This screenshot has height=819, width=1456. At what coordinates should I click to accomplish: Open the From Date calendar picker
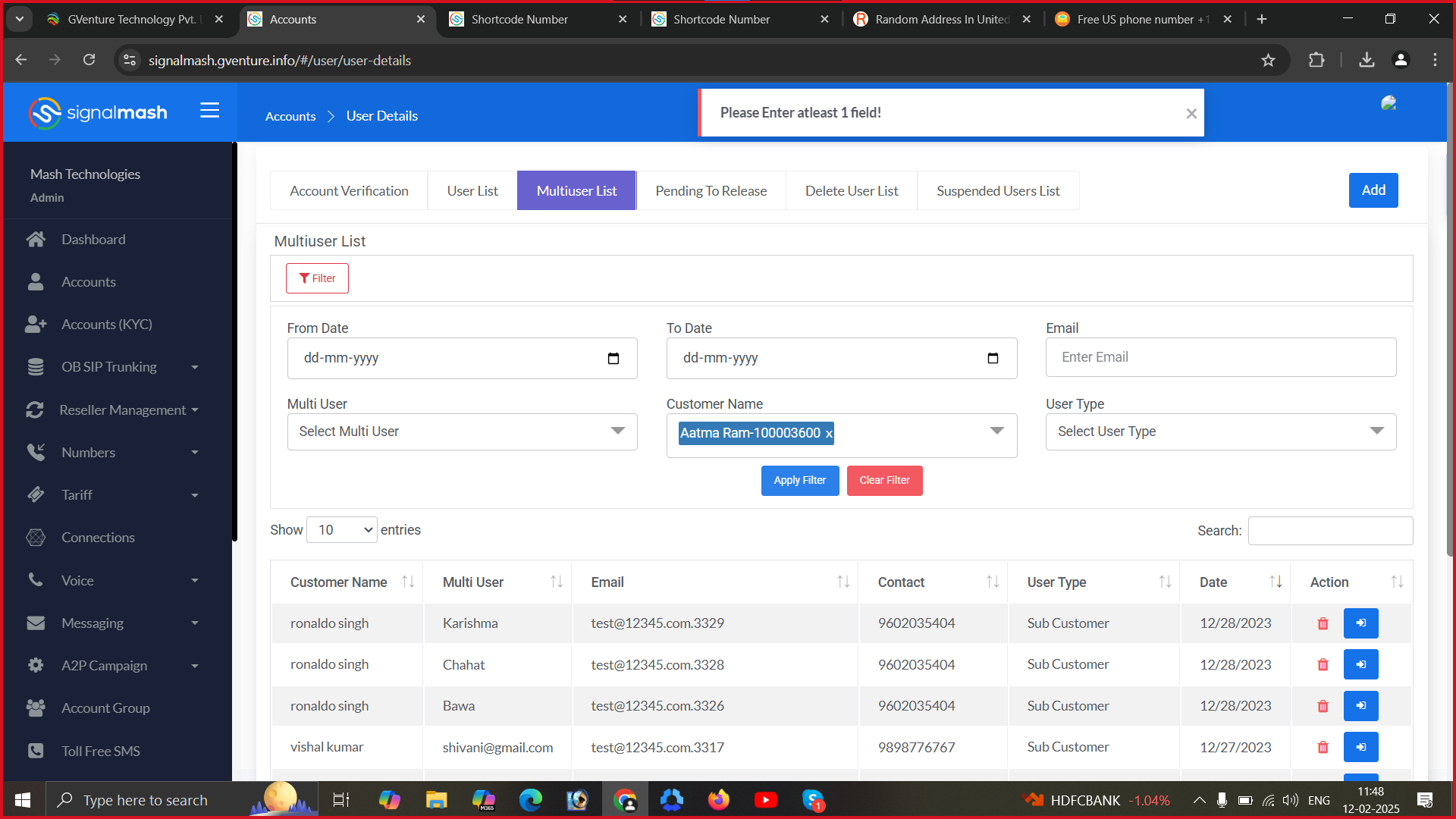click(x=613, y=359)
